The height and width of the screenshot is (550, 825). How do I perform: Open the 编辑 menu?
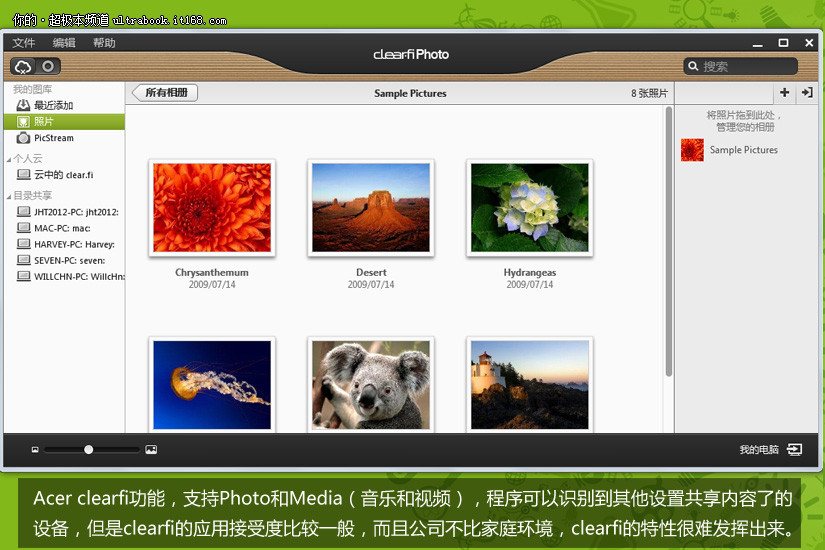pos(64,43)
